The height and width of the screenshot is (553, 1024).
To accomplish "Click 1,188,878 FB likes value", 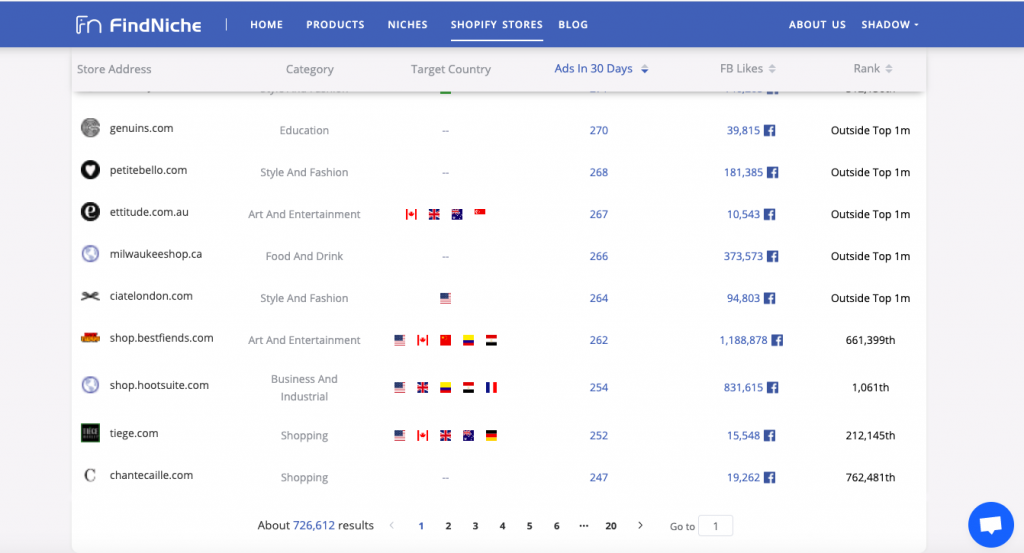I will 743,340.
